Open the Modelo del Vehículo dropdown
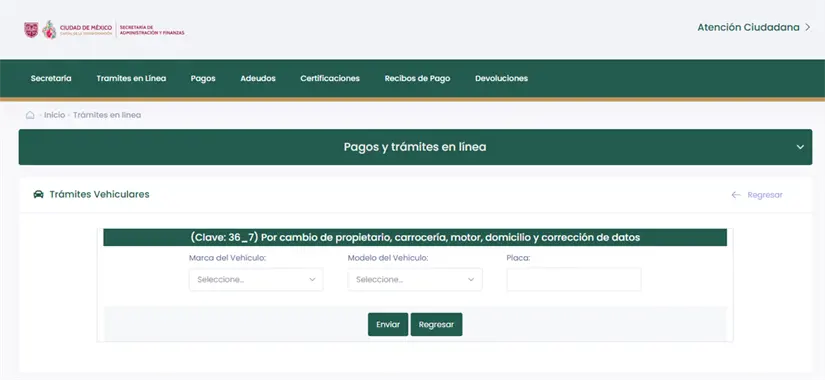Screen dimensions: 825x380 tap(415, 279)
